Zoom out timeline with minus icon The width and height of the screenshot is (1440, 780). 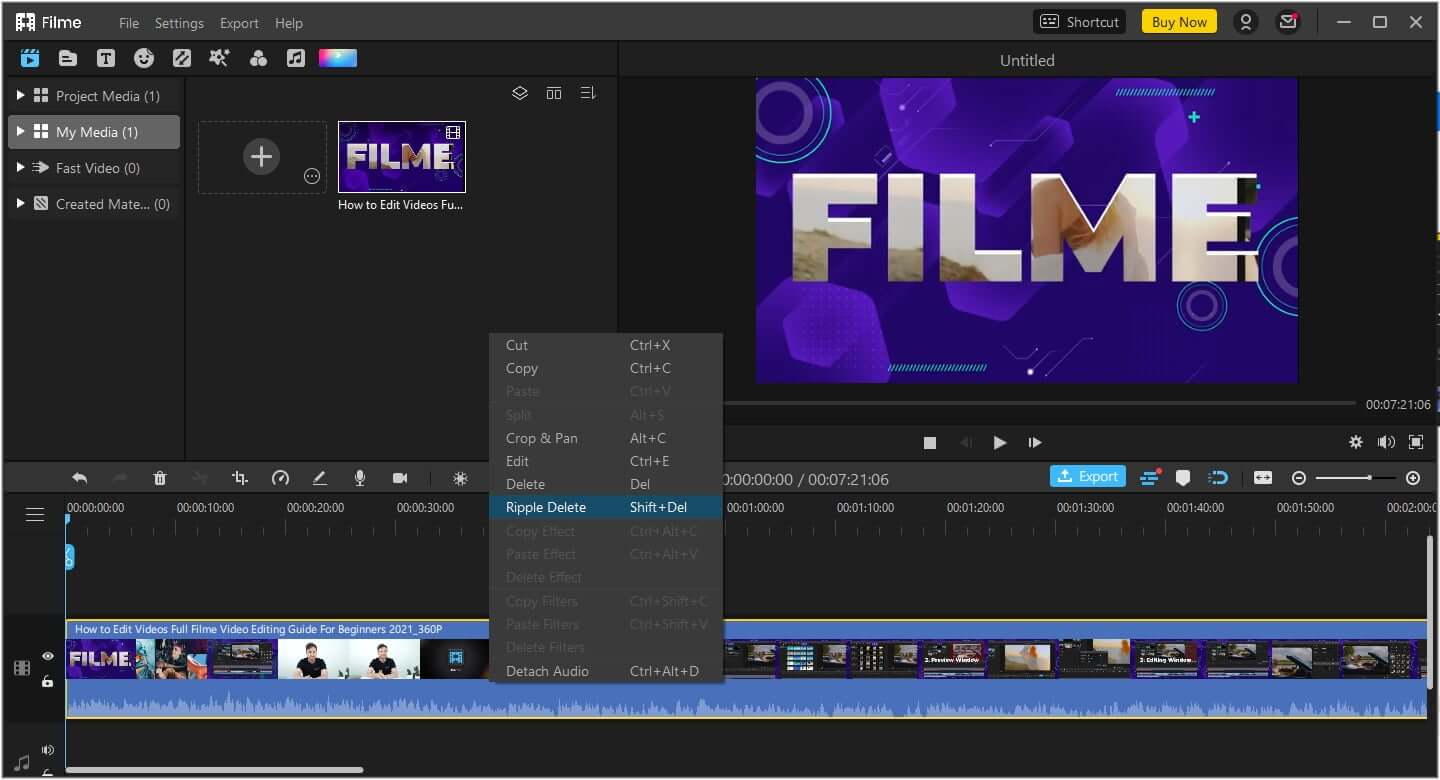(1299, 478)
